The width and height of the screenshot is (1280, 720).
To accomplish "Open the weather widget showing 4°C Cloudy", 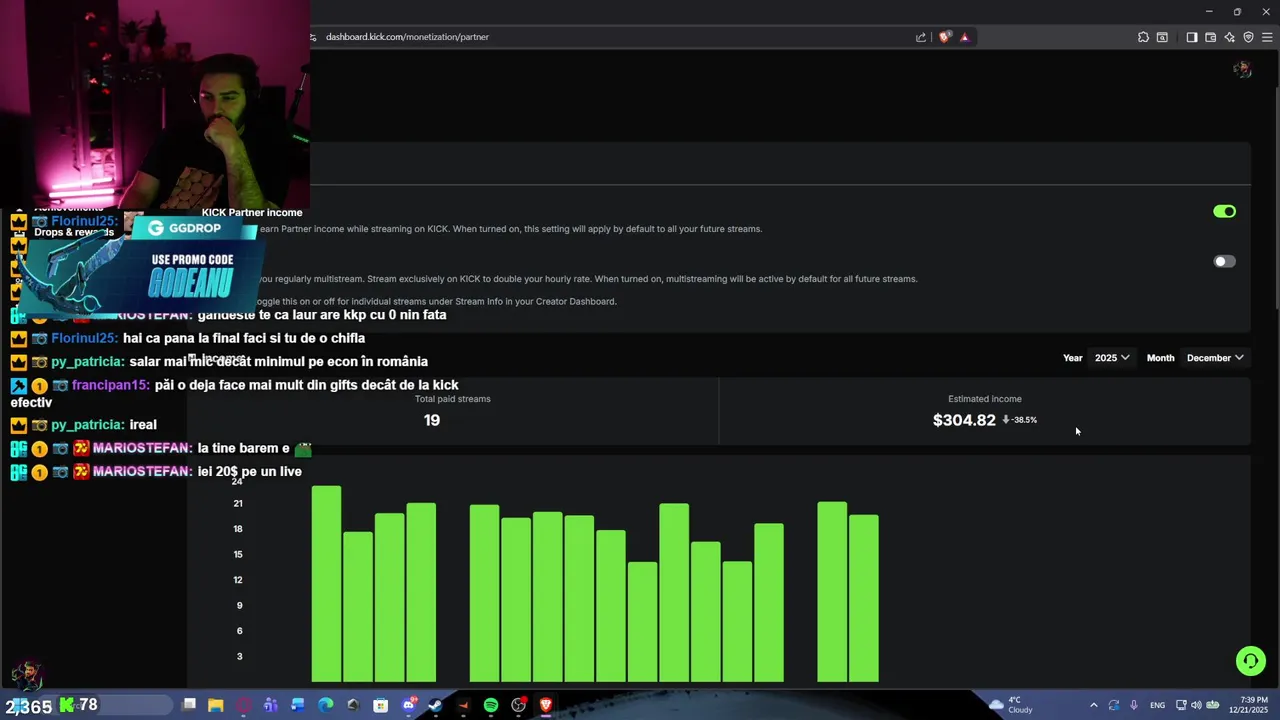I will tap(1010, 705).
